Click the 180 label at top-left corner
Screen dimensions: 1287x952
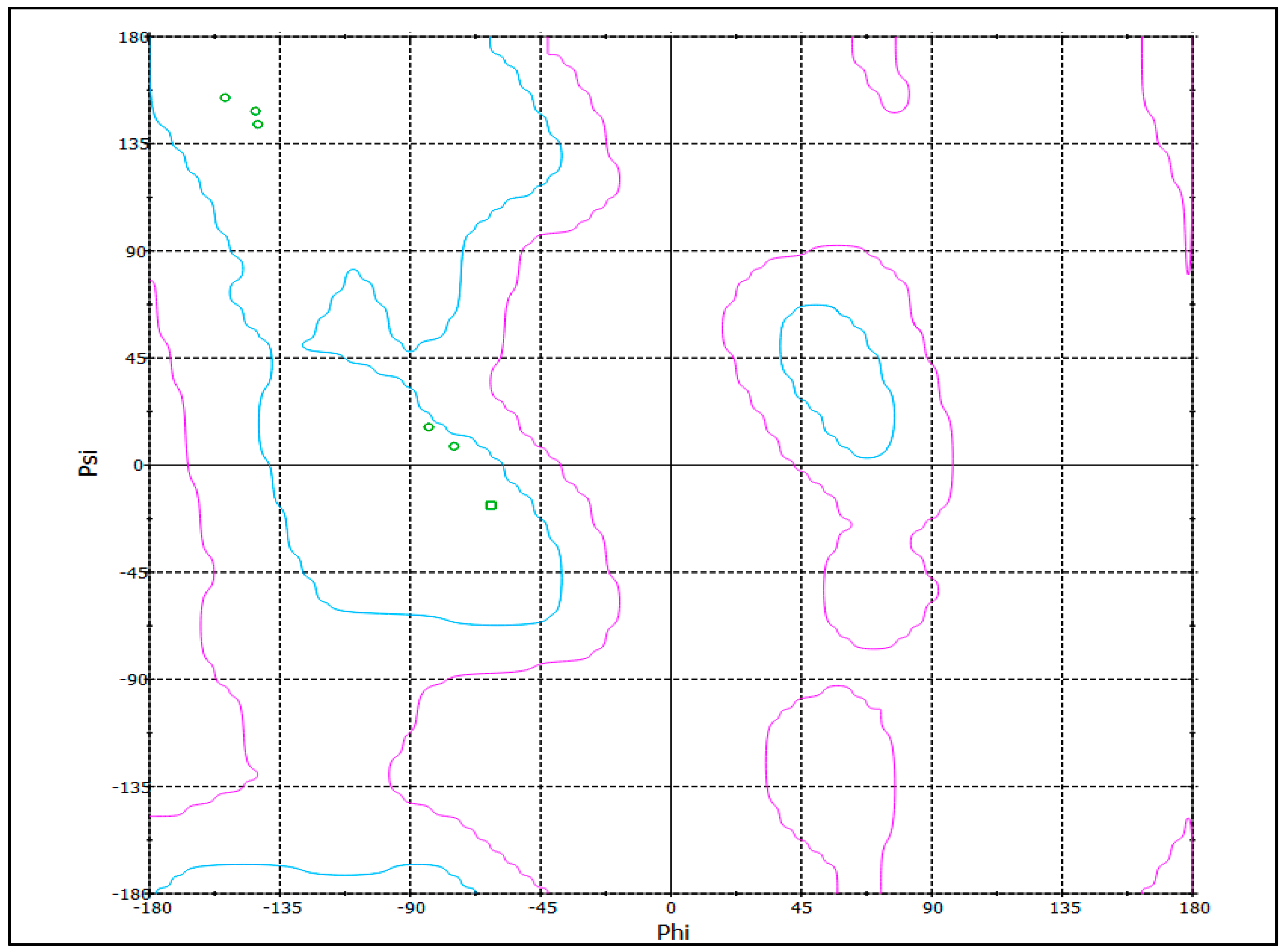[134, 38]
